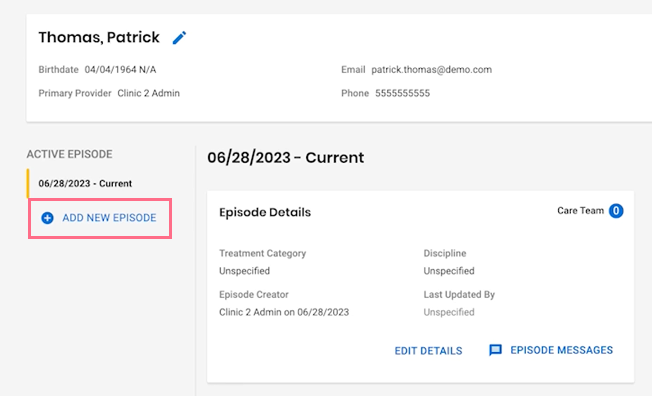The image size is (652, 396).
Task: Click the Active Episode heading
Action: pyautogui.click(x=69, y=154)
